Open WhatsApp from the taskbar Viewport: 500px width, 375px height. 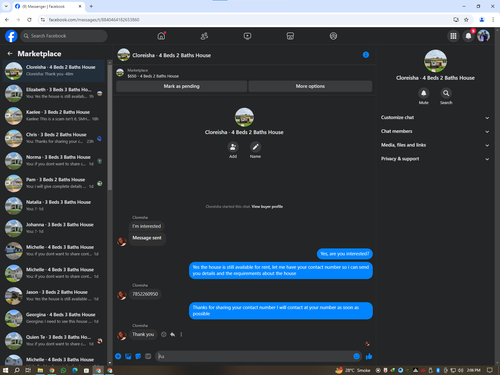coord(63,370)
